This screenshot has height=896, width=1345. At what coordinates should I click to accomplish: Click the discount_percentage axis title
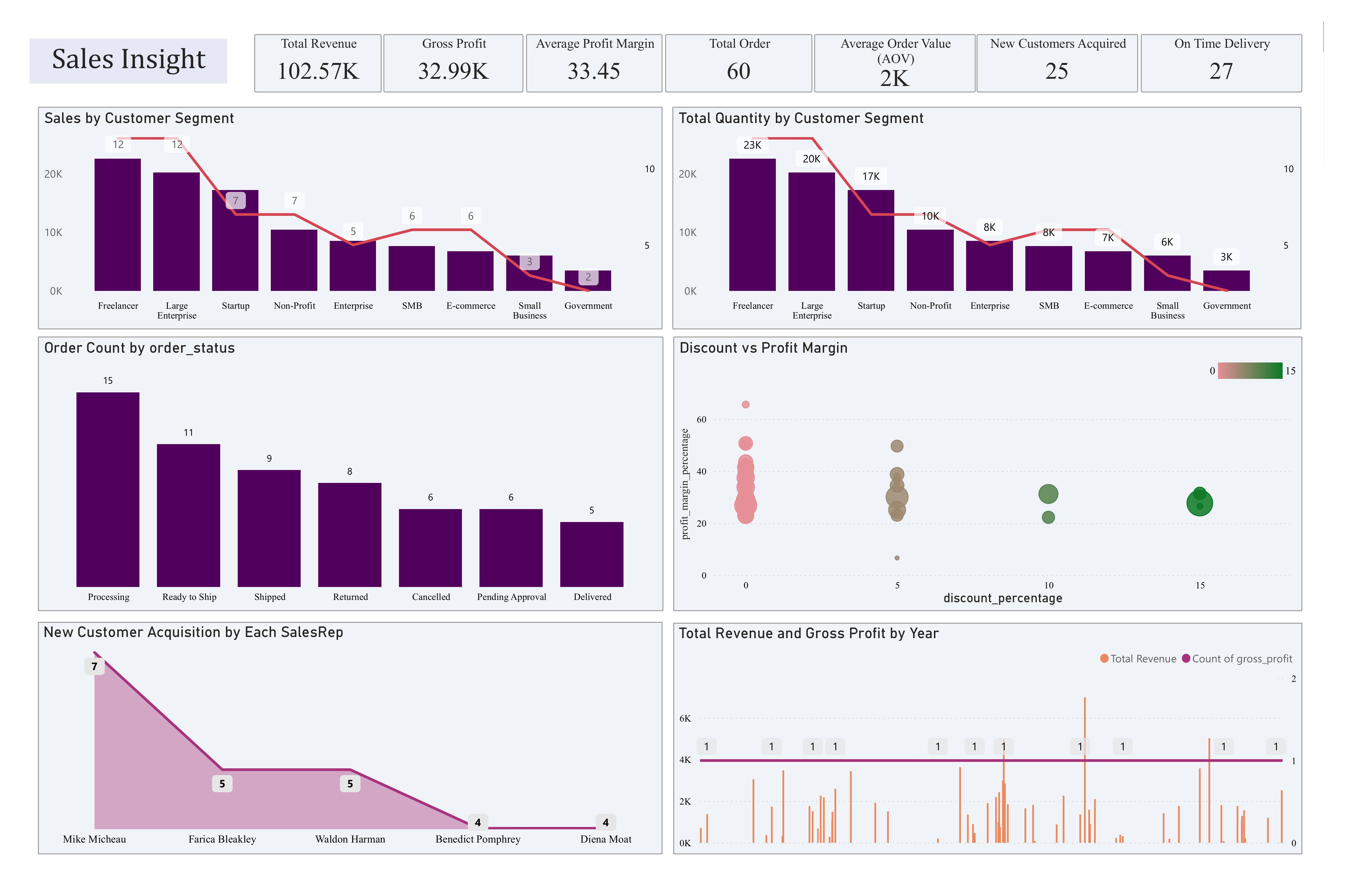coord(1003,598)
